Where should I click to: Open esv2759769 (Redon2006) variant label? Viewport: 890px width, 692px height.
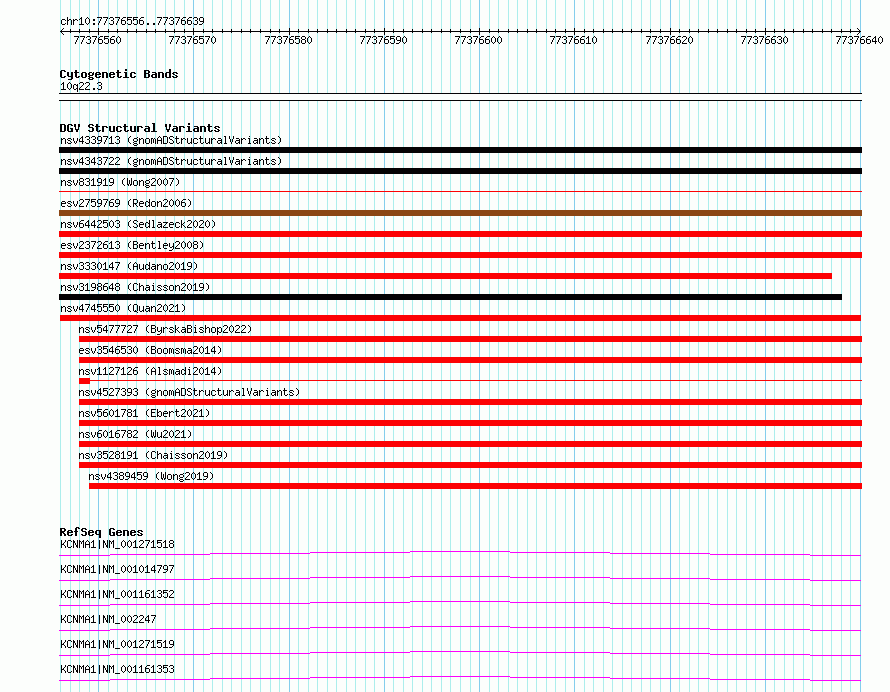pos(126,203)
